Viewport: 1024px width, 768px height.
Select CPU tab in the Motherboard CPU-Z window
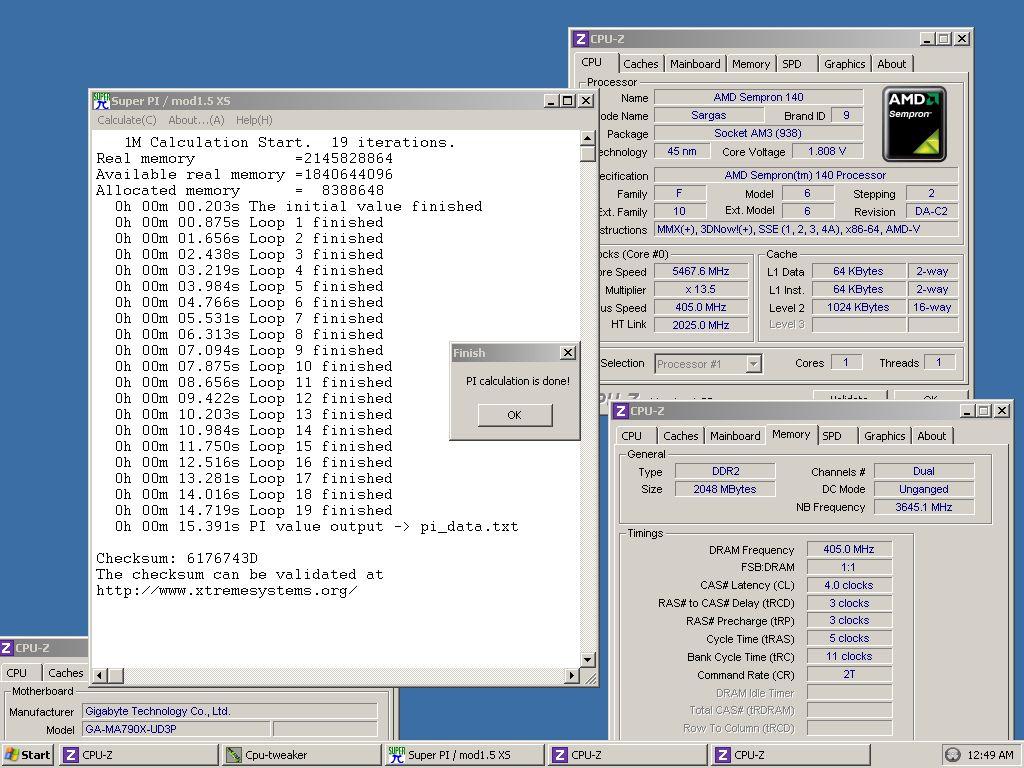(x=20, y=673)
